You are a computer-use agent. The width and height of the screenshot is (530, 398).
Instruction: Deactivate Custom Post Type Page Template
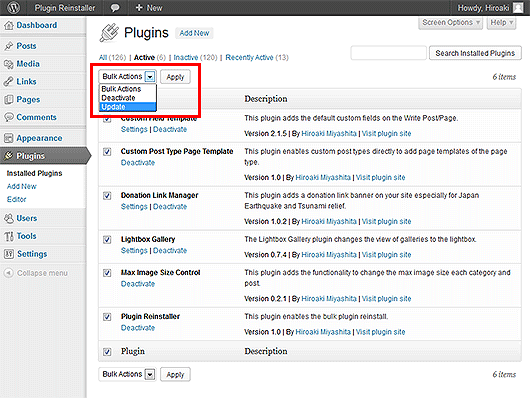coord(138,163)
